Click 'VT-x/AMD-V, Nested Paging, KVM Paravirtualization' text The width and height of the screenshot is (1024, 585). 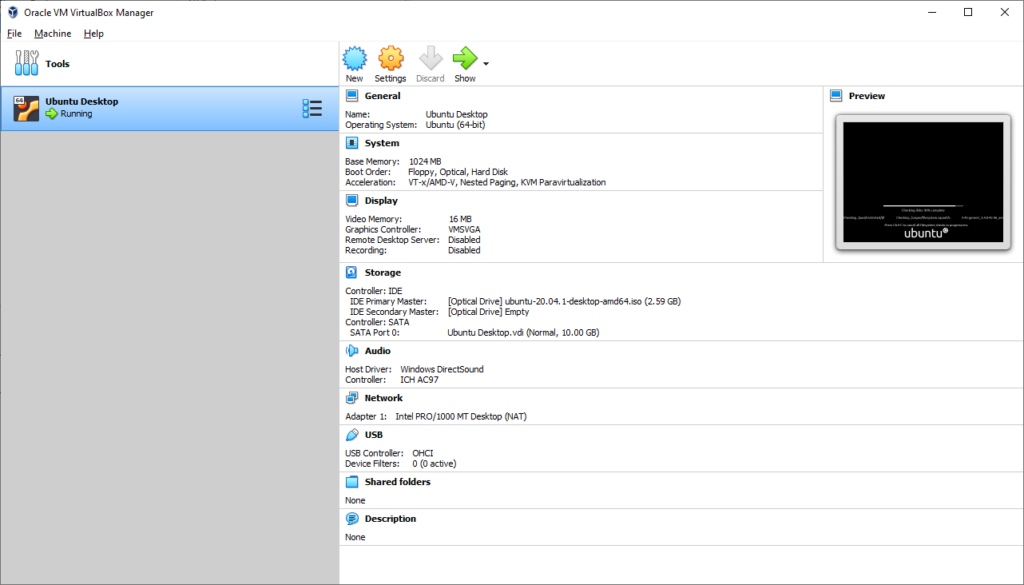pos(507,182)
